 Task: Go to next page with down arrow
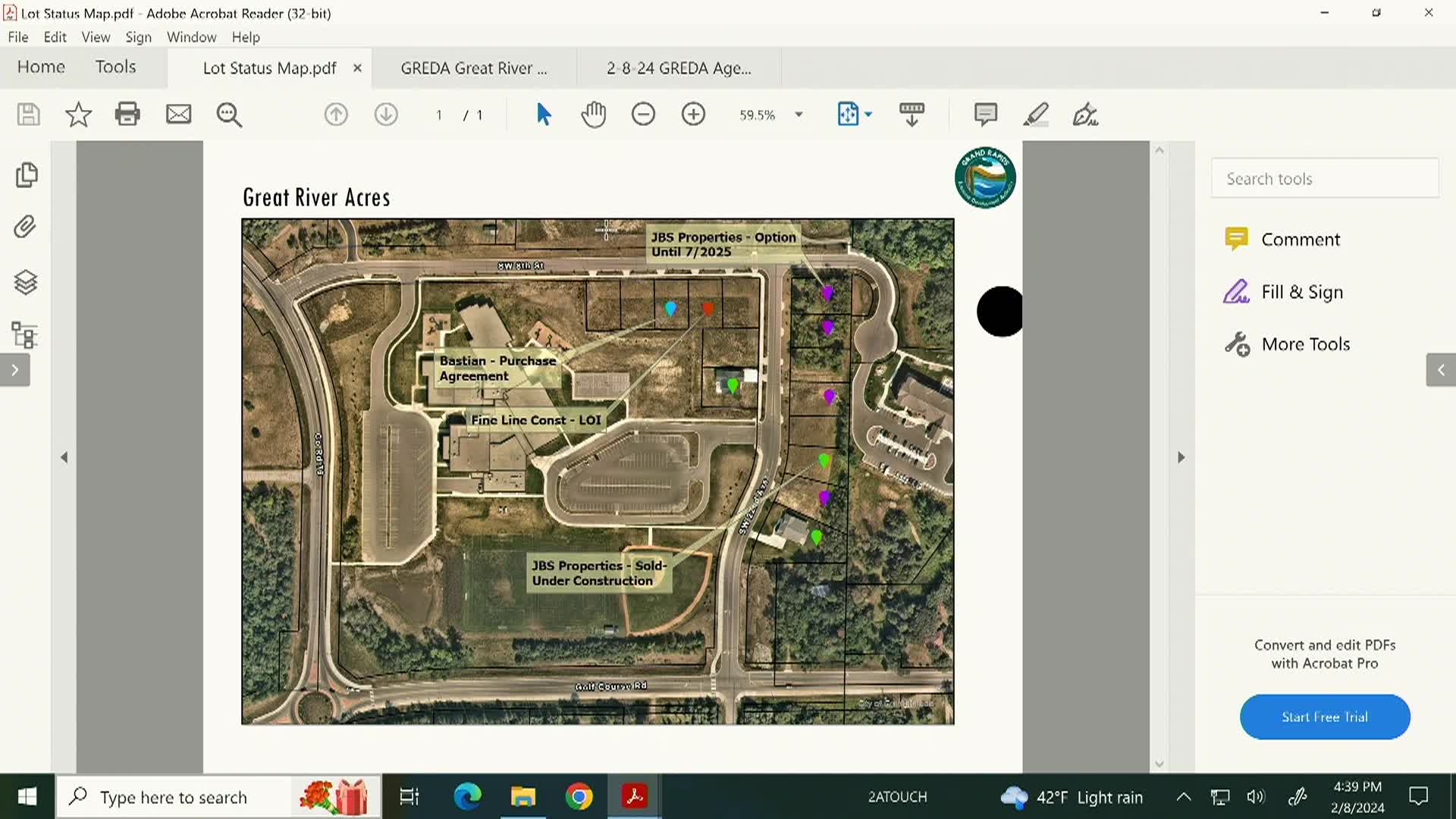pos(386,115)
